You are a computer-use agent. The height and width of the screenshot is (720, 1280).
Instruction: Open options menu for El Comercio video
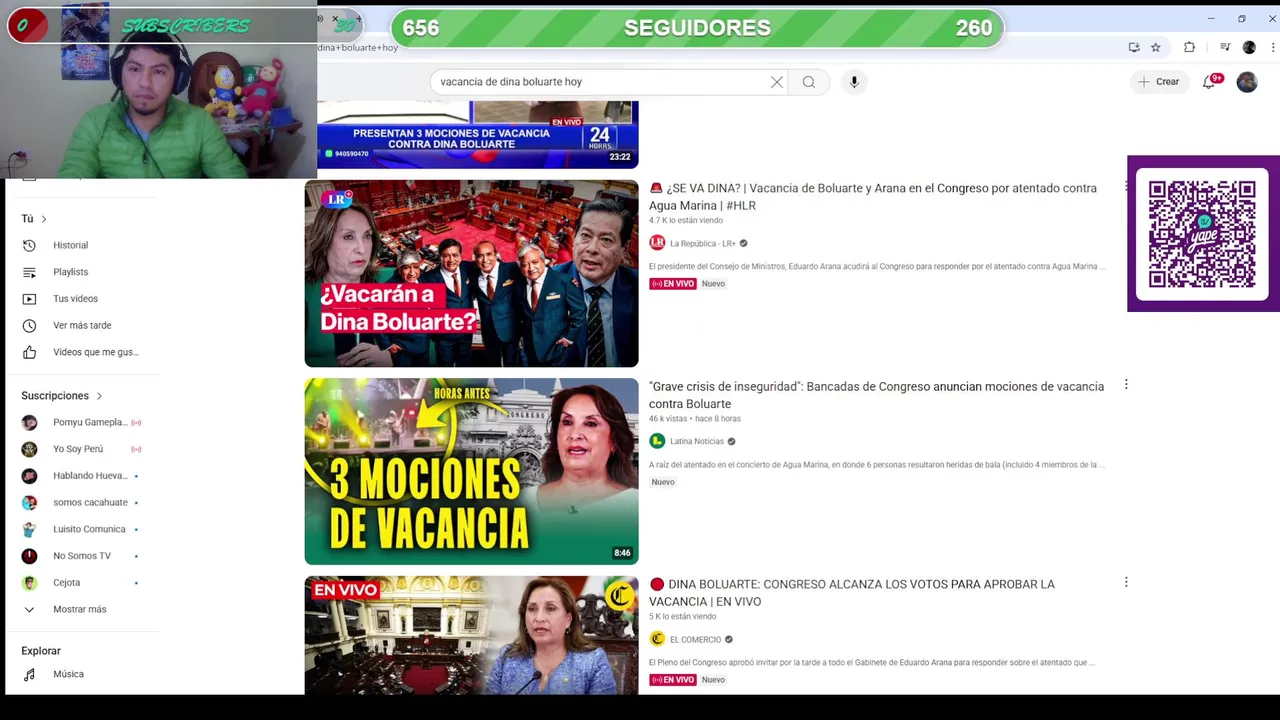[1126, 582]
